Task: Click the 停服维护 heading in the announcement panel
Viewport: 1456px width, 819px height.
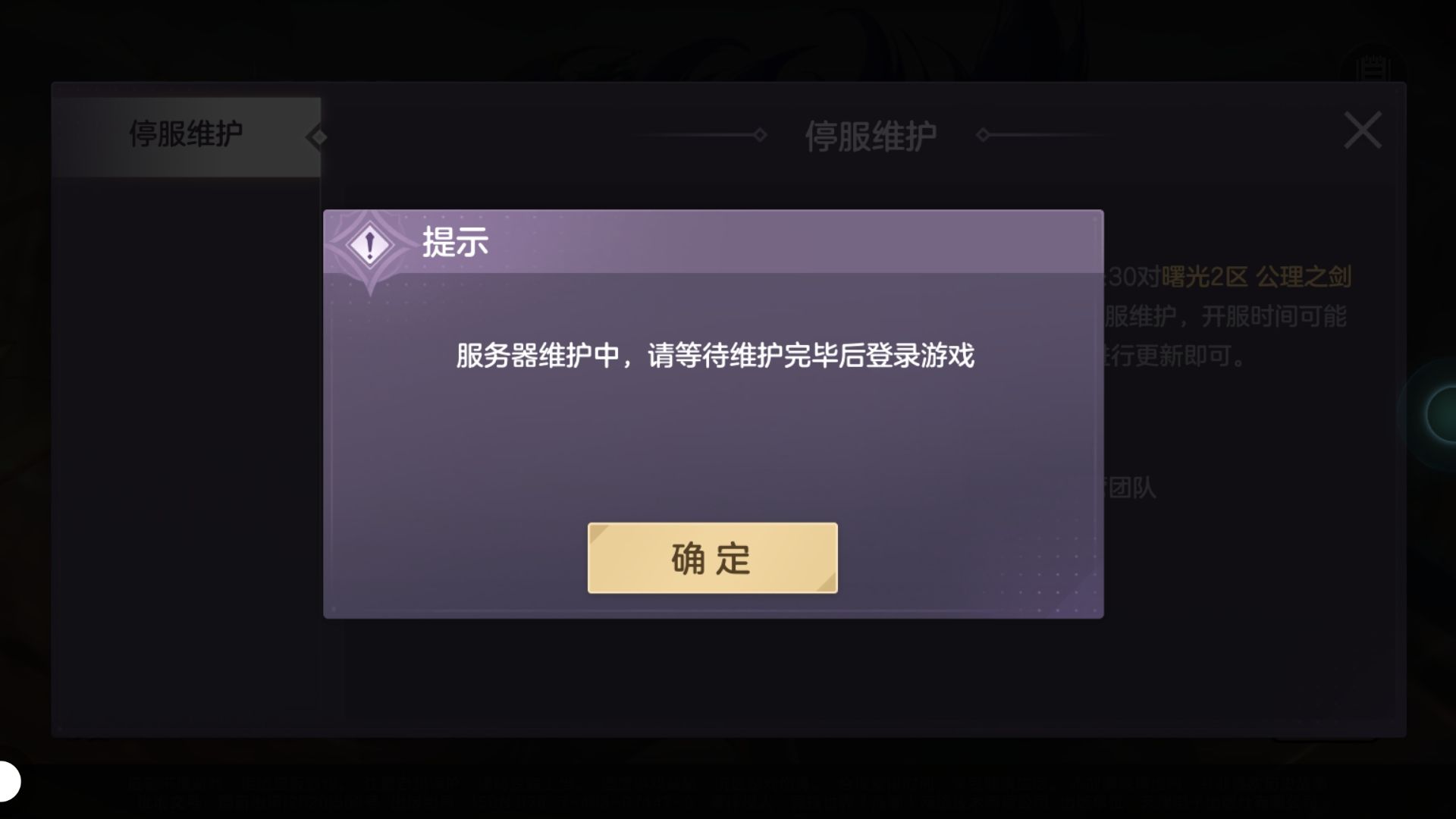Action: click(x=871, y=136)
